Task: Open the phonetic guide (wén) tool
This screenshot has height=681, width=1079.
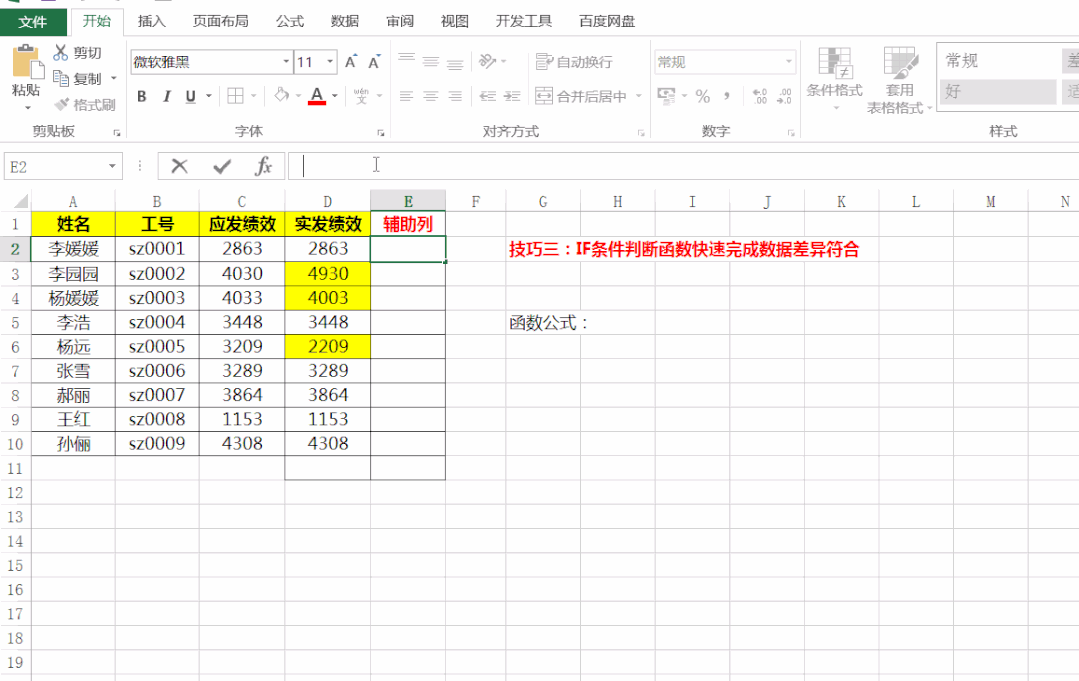Action: pos(361,96)
